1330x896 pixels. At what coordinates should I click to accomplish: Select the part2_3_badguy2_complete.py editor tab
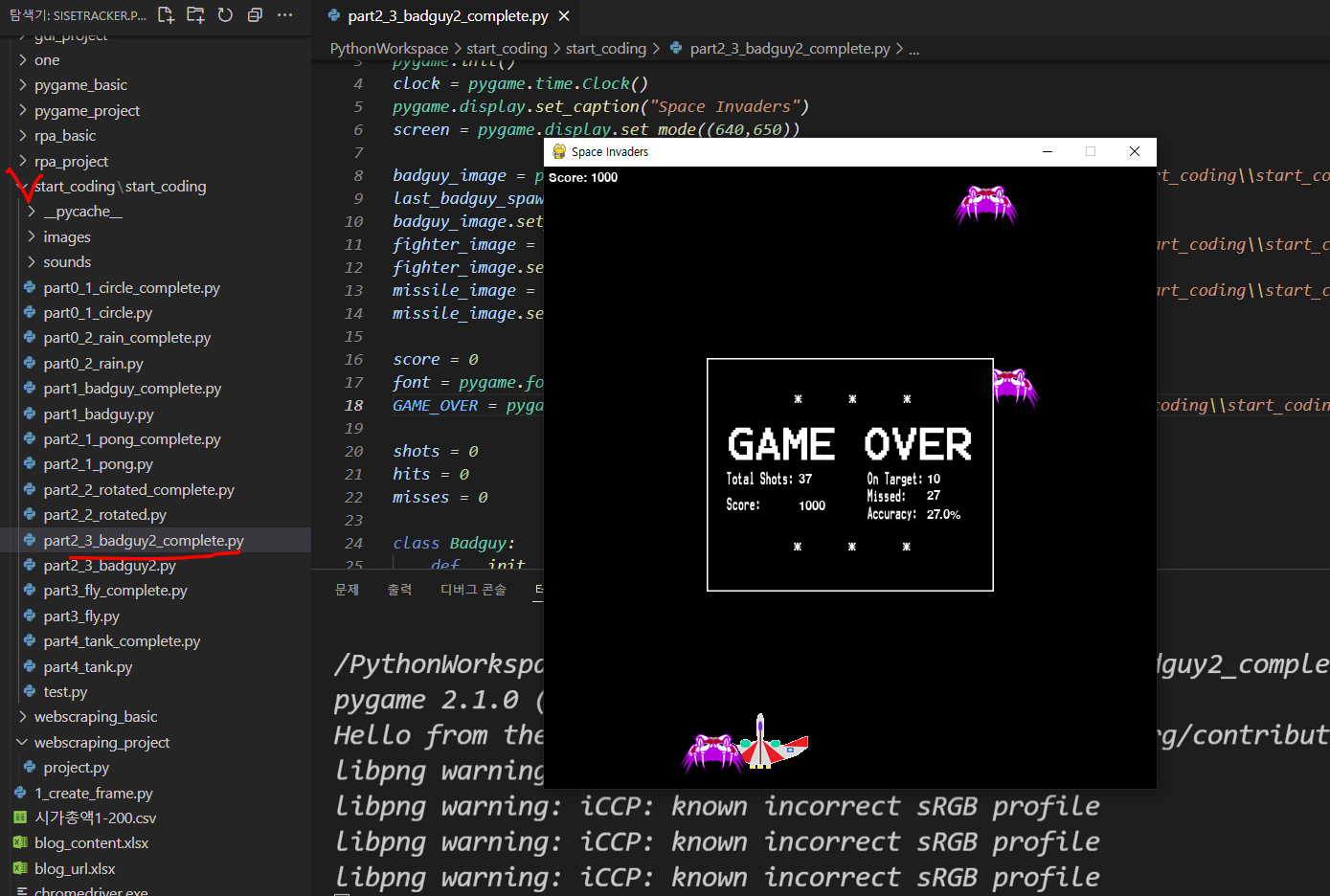click(x=448, y=16)
